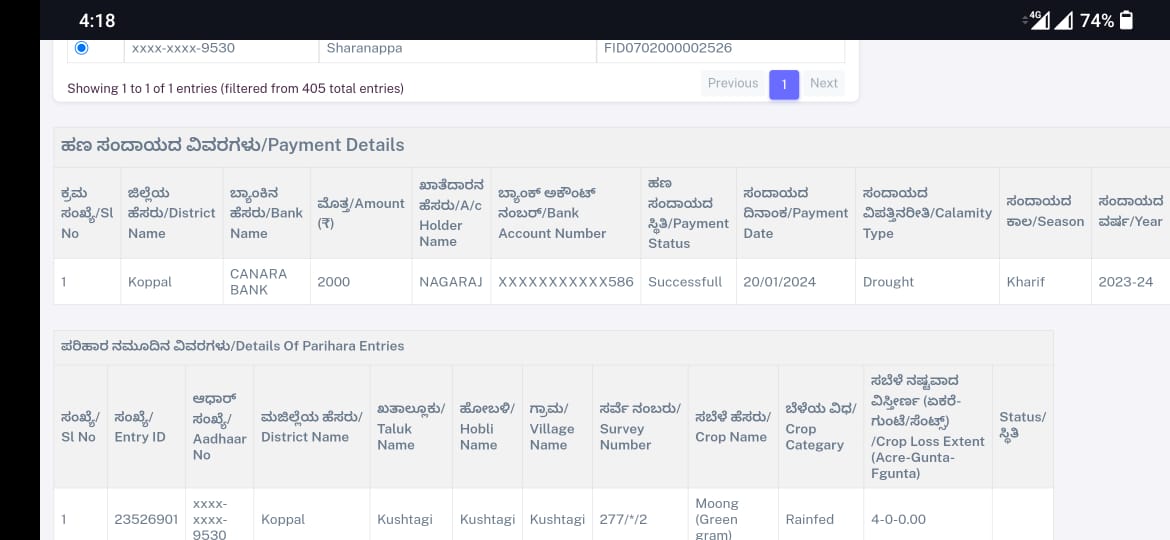Tap the battery icon in status bar
1170x540 pixels.
click(1127, 20)
